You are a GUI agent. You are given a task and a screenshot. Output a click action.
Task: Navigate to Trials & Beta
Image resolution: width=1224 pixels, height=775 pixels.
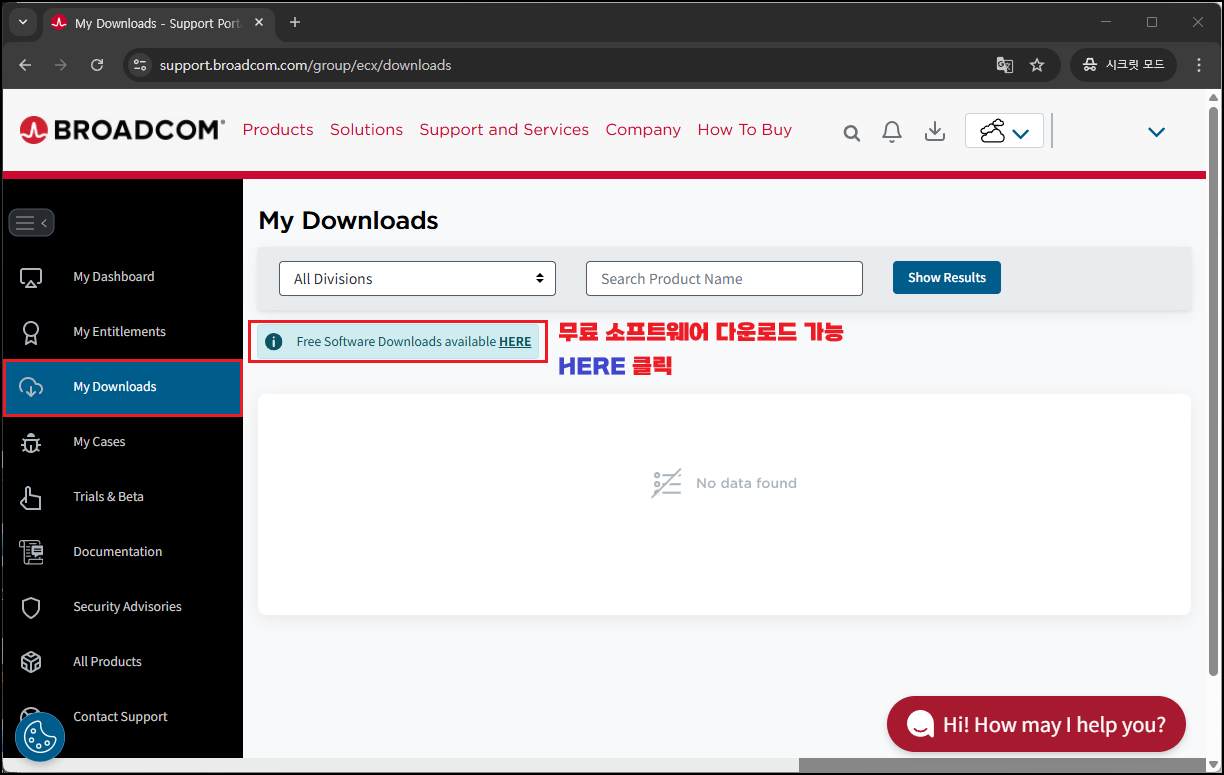pyautogui.click(x=108, y=497)
